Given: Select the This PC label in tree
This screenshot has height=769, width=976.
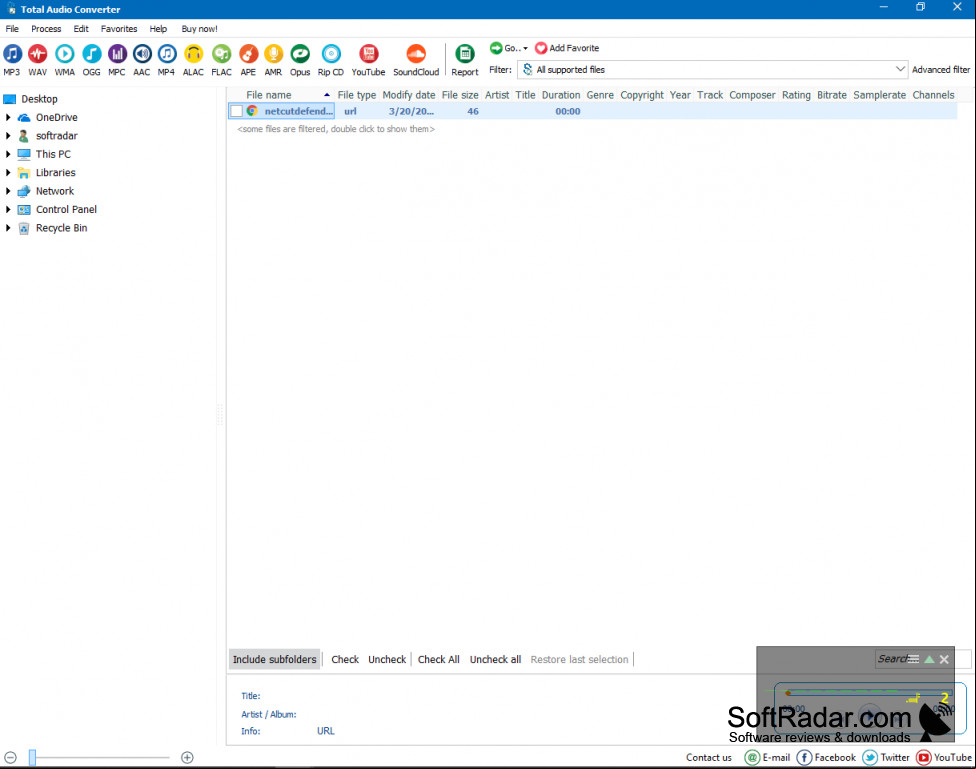Looking at the screenshot, I should [x=53, y=154].
